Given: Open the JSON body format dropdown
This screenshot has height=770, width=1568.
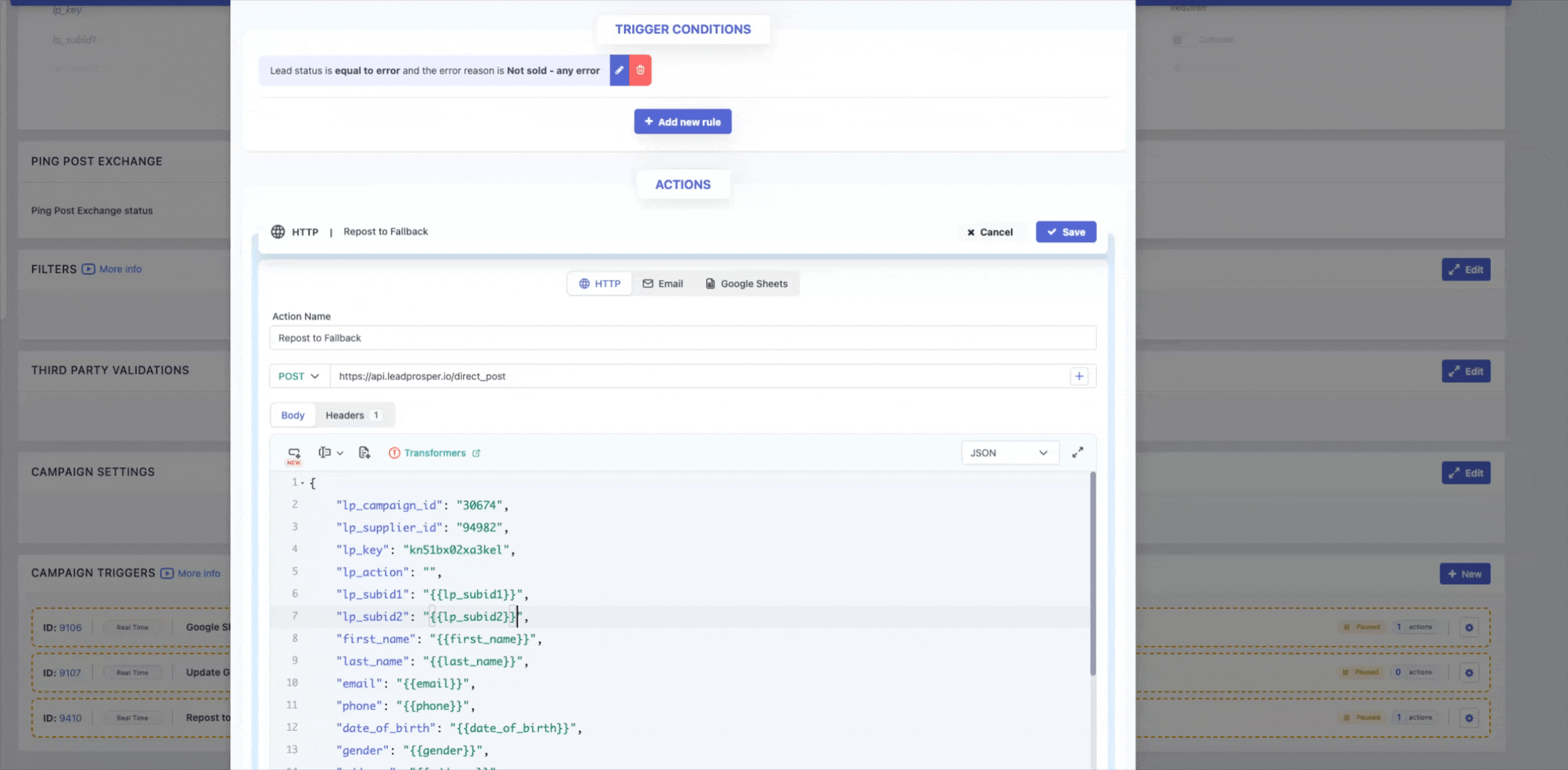Looking at the screenshot, I should [1010, 453].
